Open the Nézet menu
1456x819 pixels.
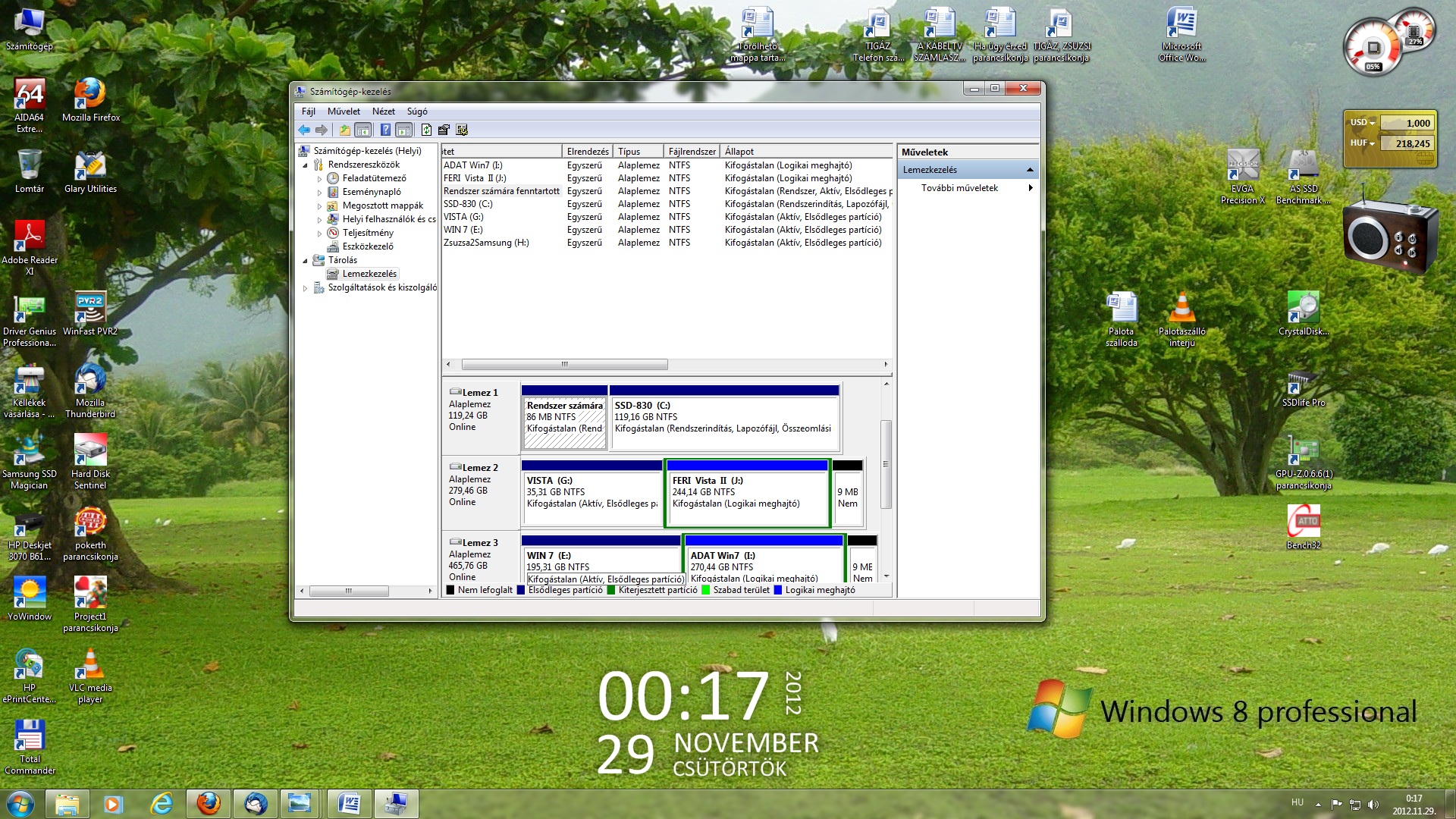[x=384, y=111]
